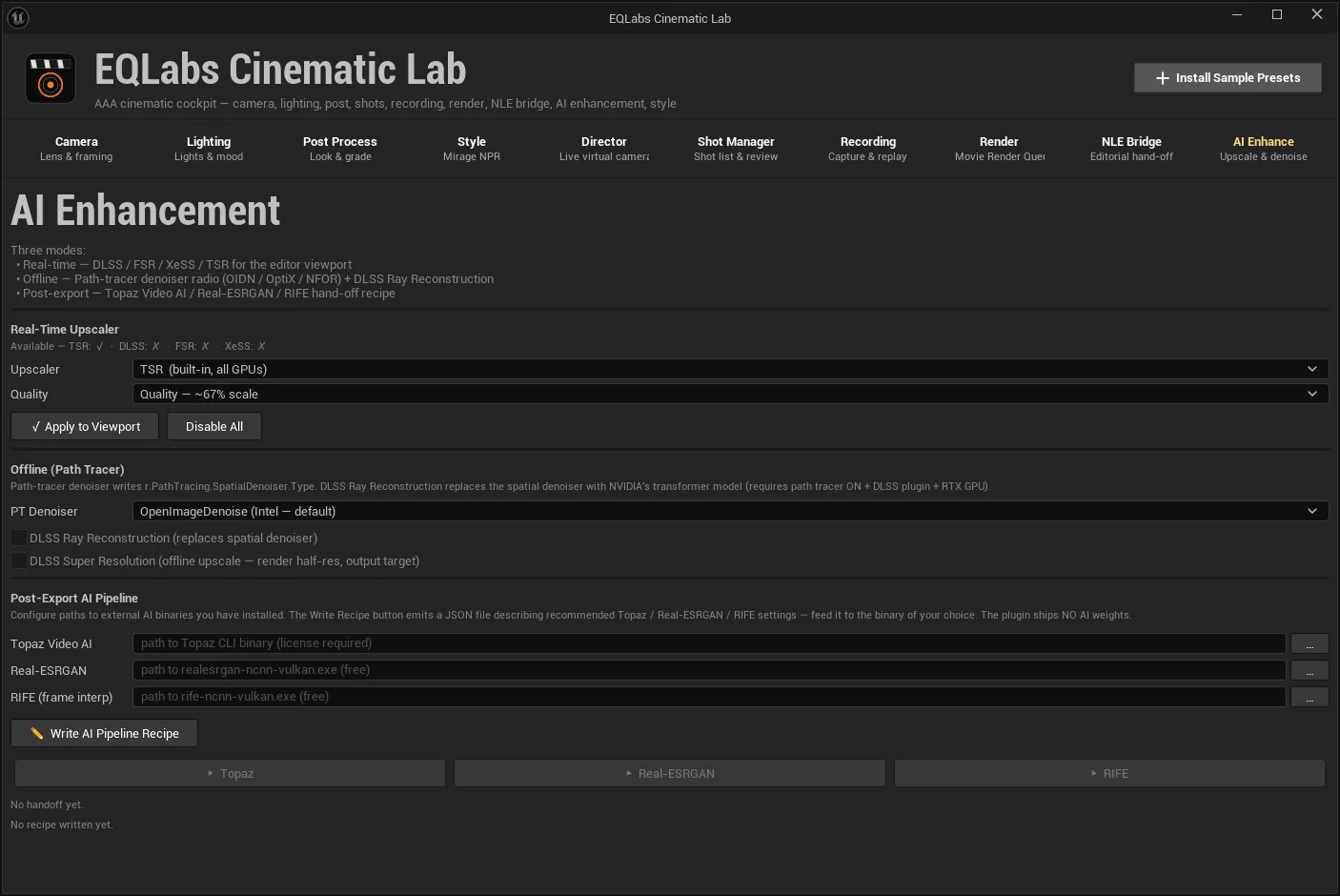The image size is (1340, 896).
Task: Enable DLSS Ray Reconstruction checkbox
Action: (x=18, y=539)
